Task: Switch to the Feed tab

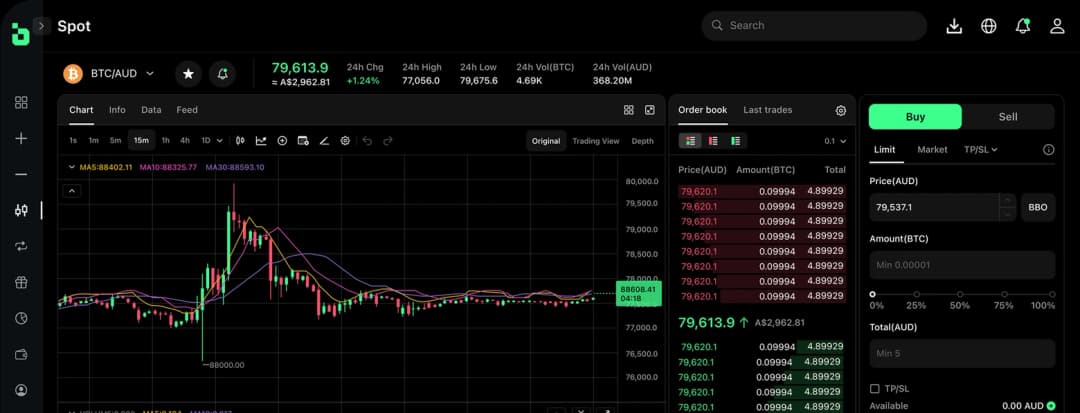Action: [187, 110]
